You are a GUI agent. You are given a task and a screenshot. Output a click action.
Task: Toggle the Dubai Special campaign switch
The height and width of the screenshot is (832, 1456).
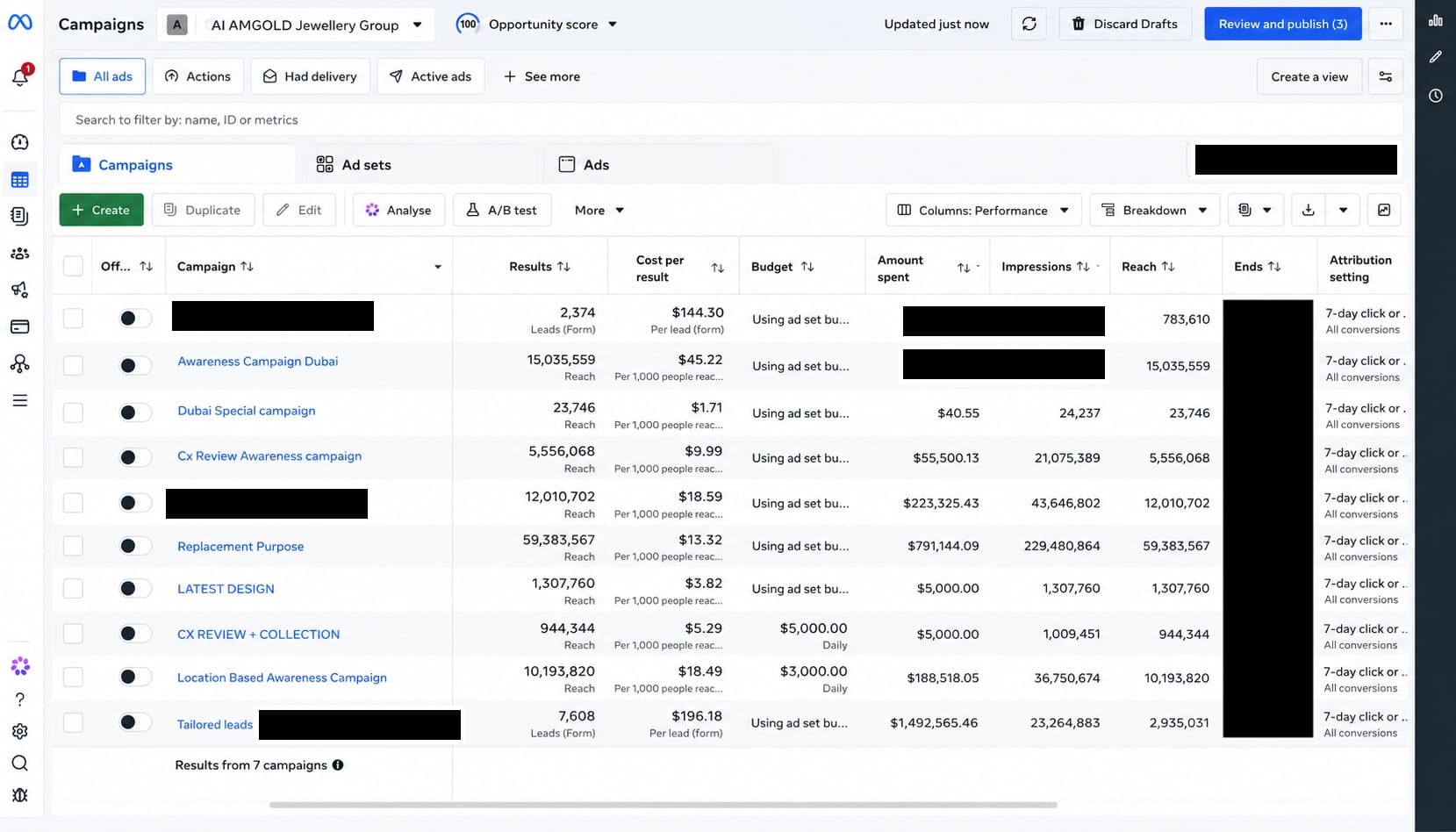(135, 412)
